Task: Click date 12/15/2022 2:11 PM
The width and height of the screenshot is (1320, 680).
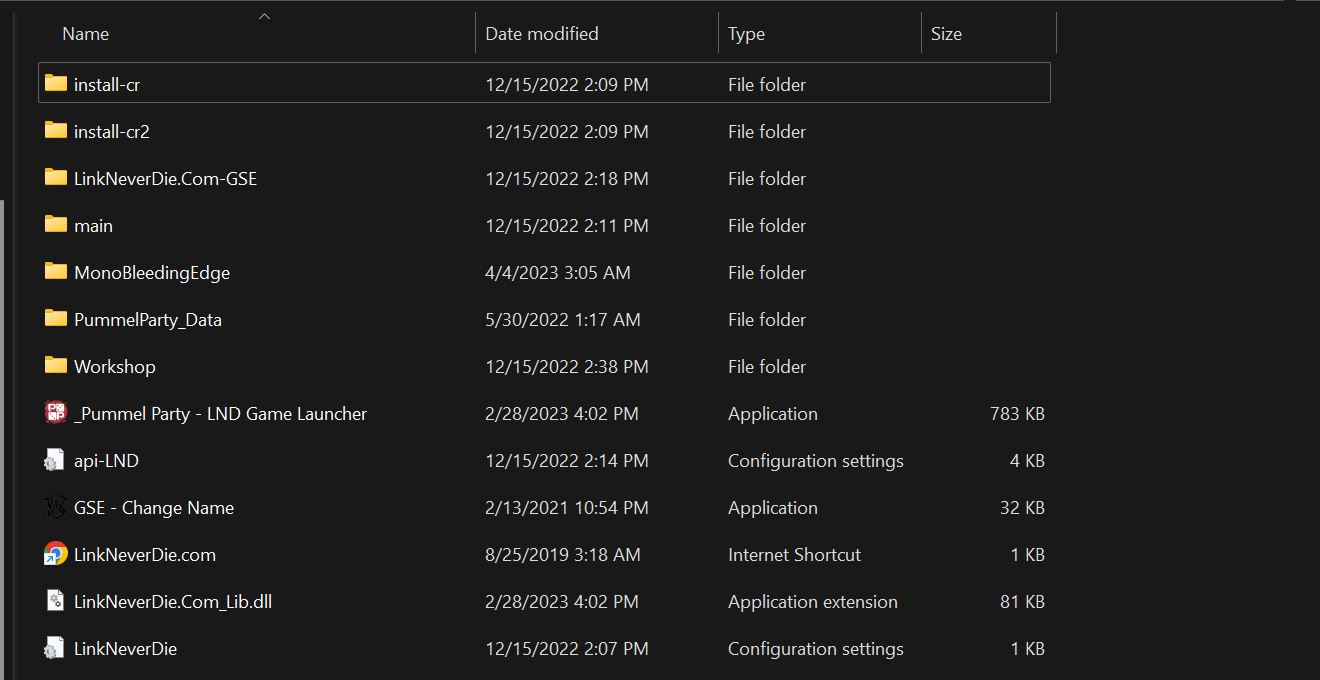Action: (x=567, y=226)
